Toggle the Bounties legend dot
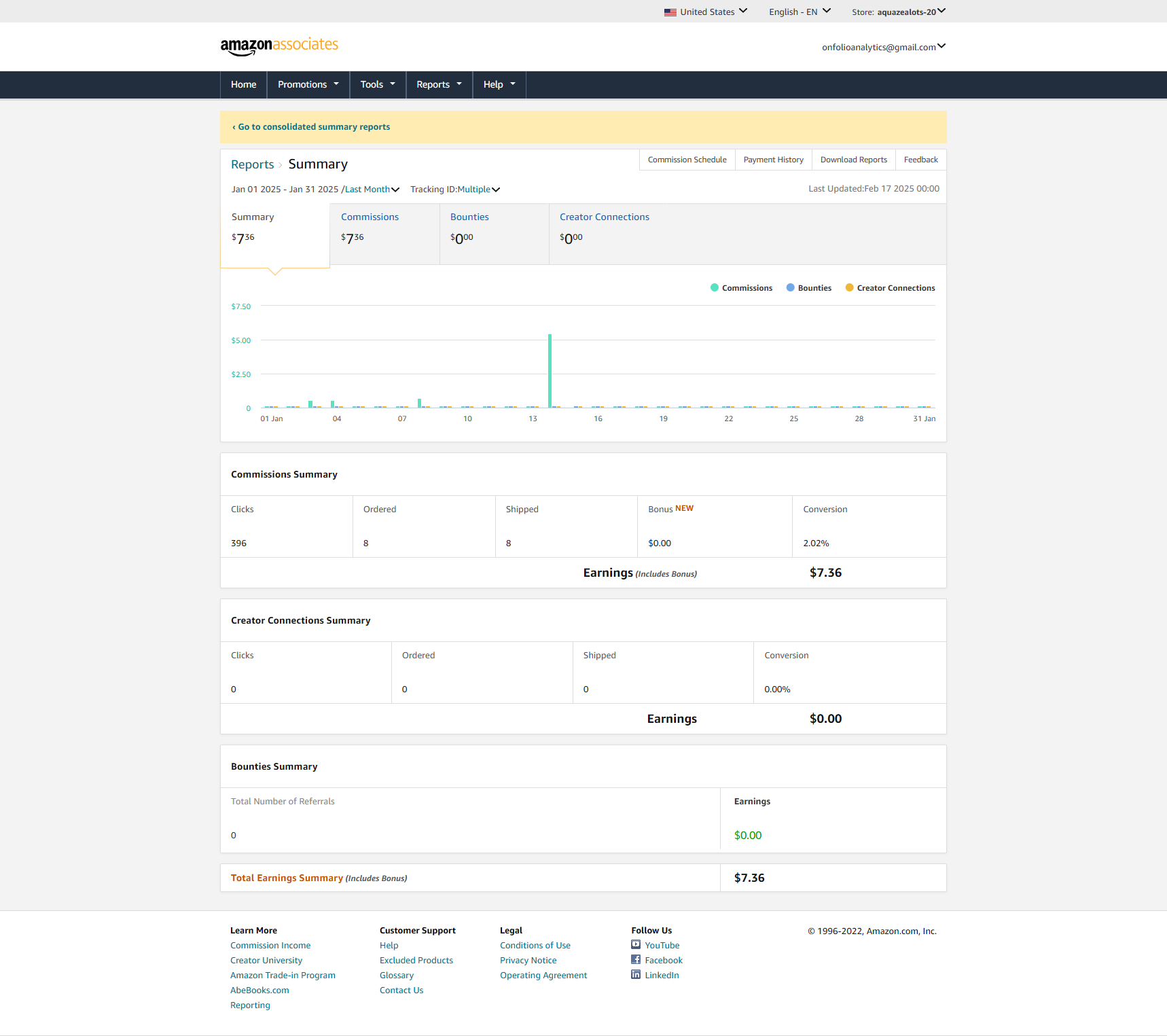 (x=791, y=287)
